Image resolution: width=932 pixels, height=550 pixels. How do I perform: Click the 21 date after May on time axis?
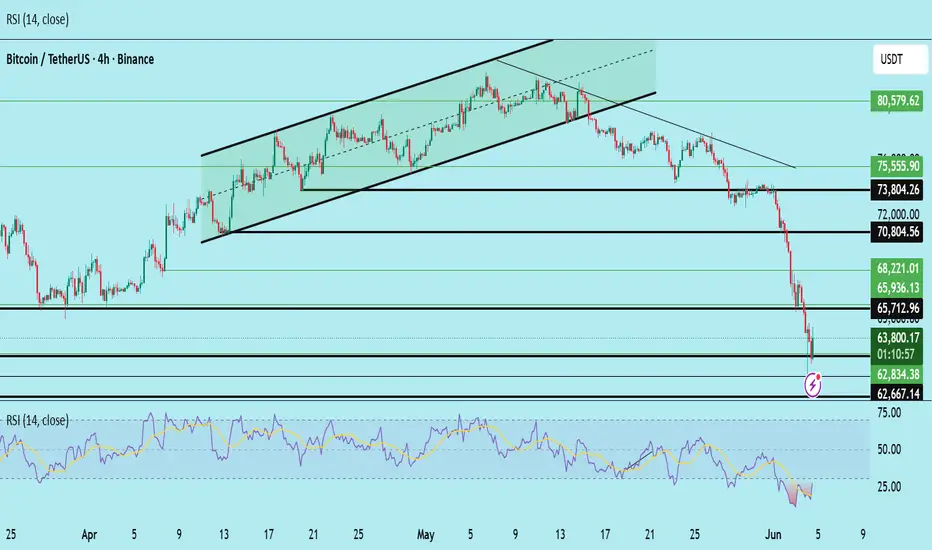650,535
